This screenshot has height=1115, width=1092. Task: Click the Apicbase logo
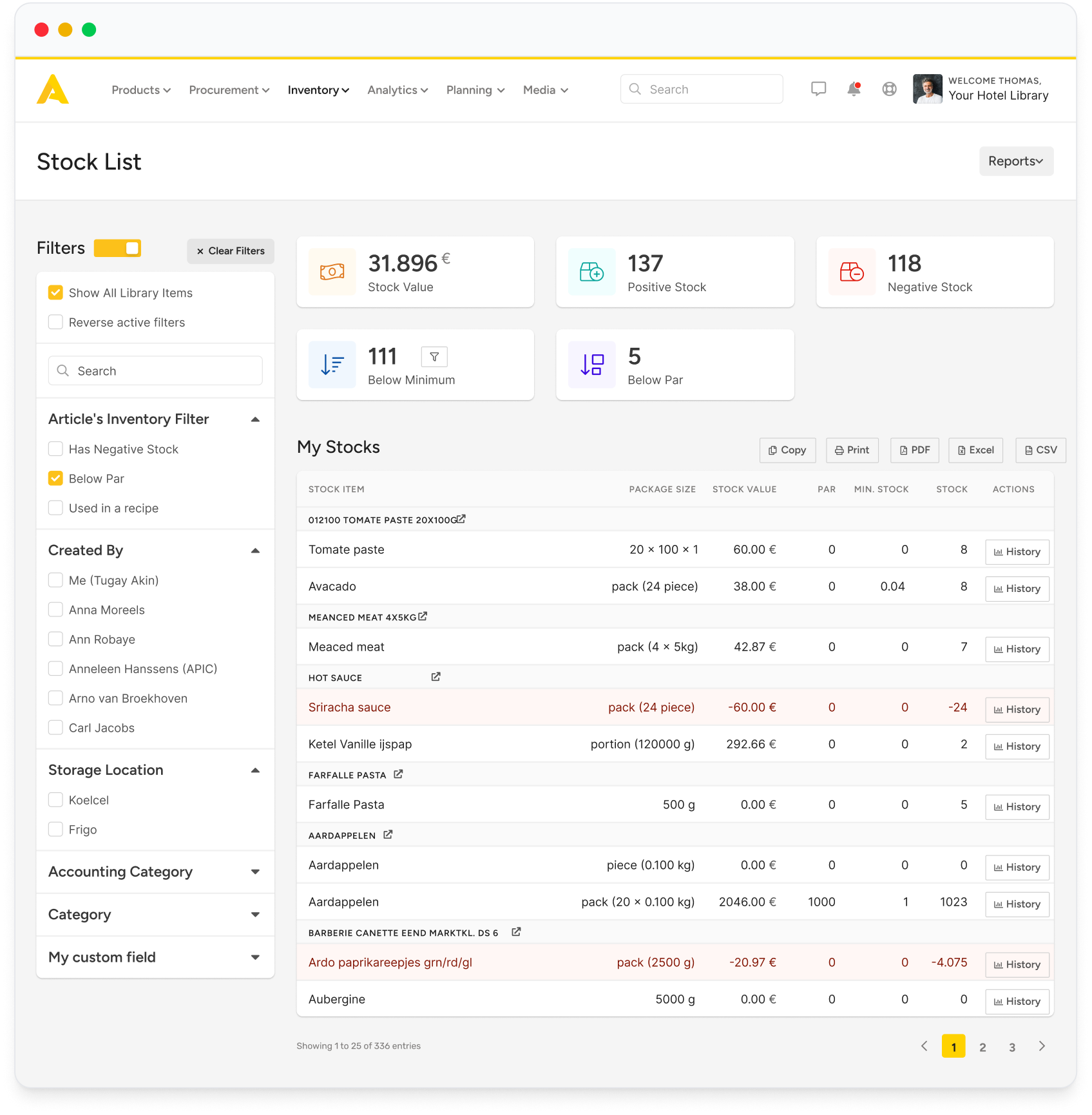tap(53, 89)
